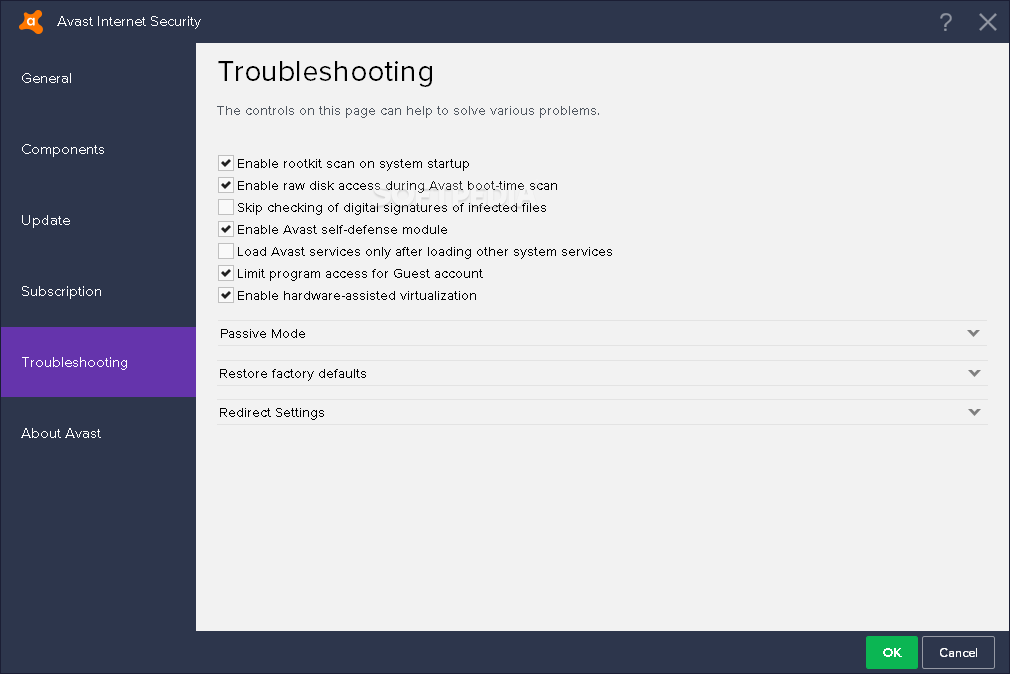Open the General settings tab
Screen dimensions: 1010x674
tap(98, 79)
